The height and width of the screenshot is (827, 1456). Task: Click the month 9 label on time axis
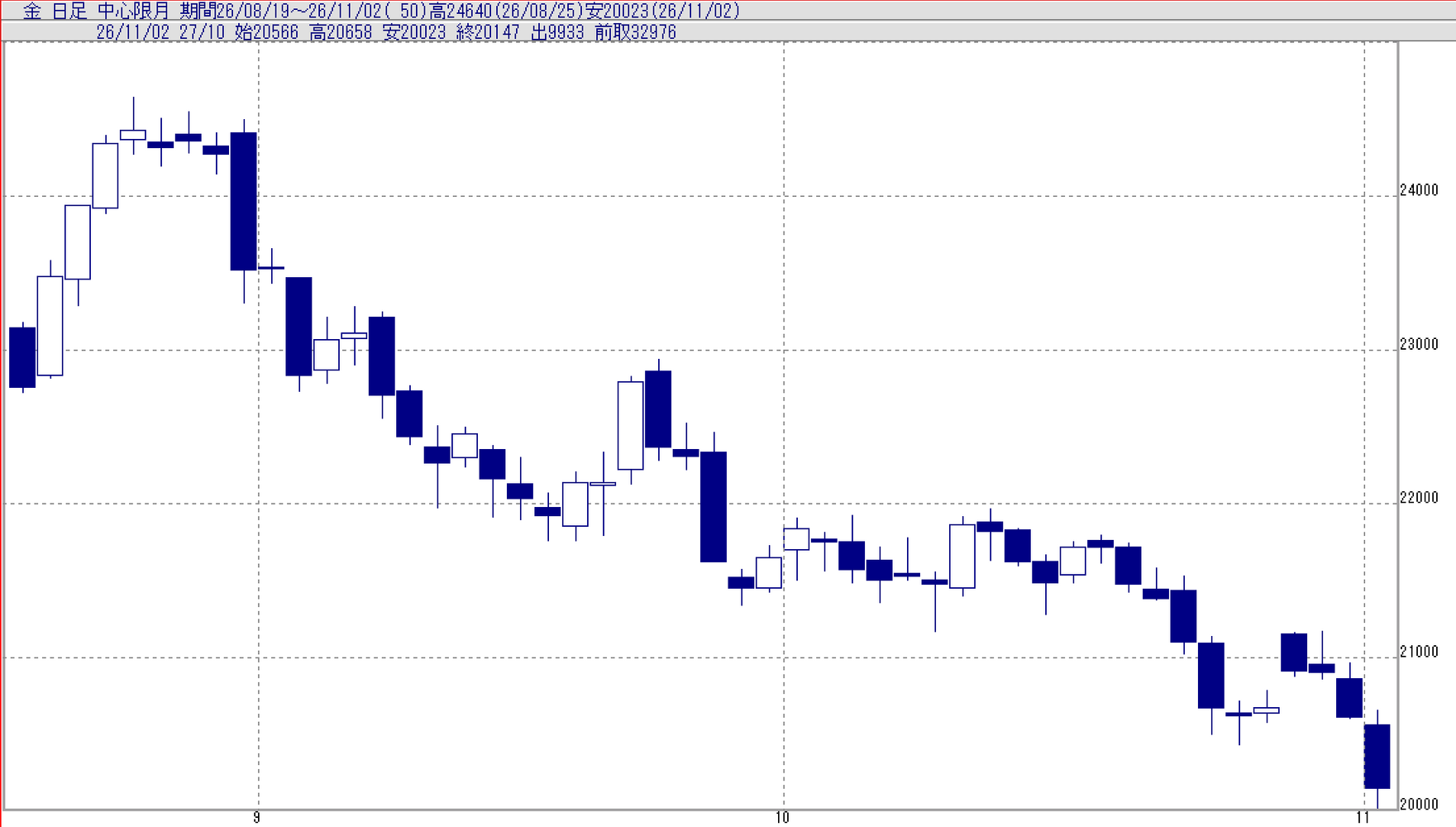[257, 818]
